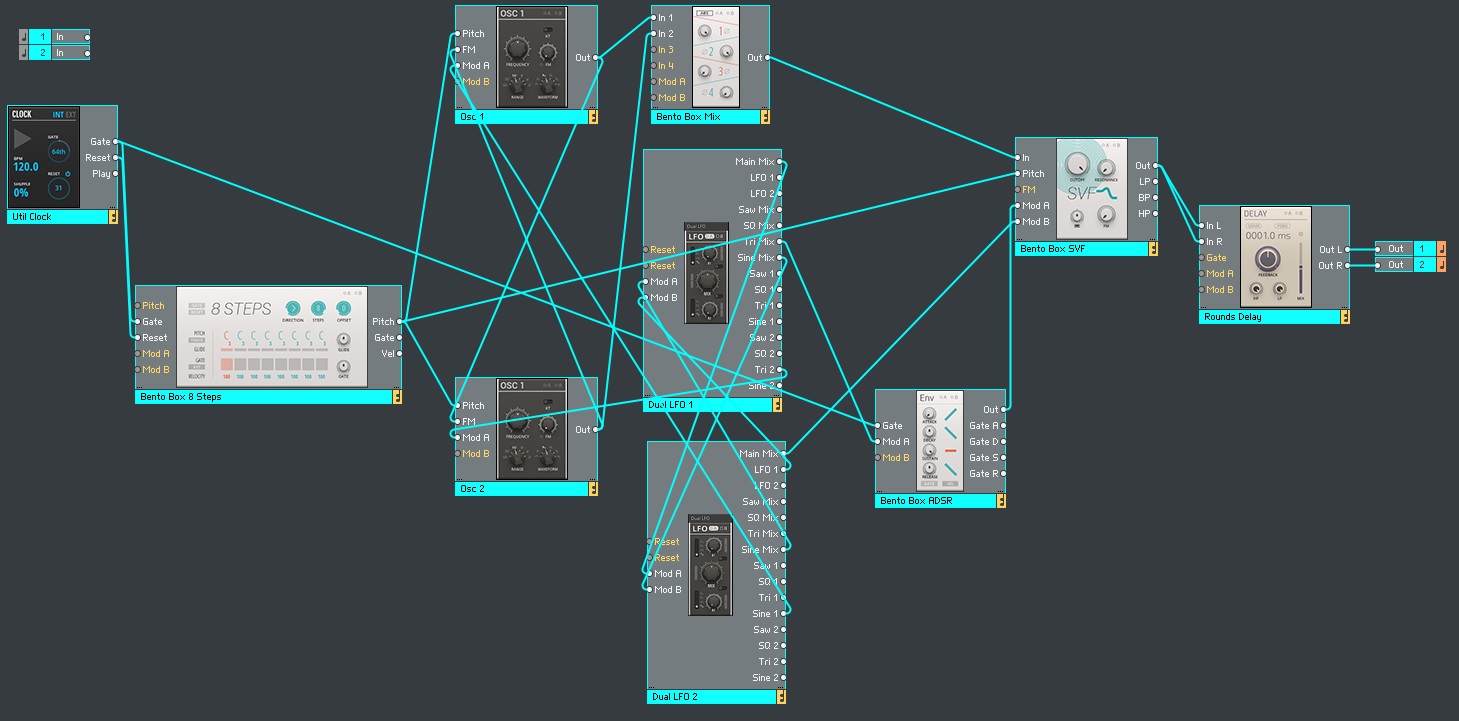Select the Rounds Delay title bar

click(1270, 317)
